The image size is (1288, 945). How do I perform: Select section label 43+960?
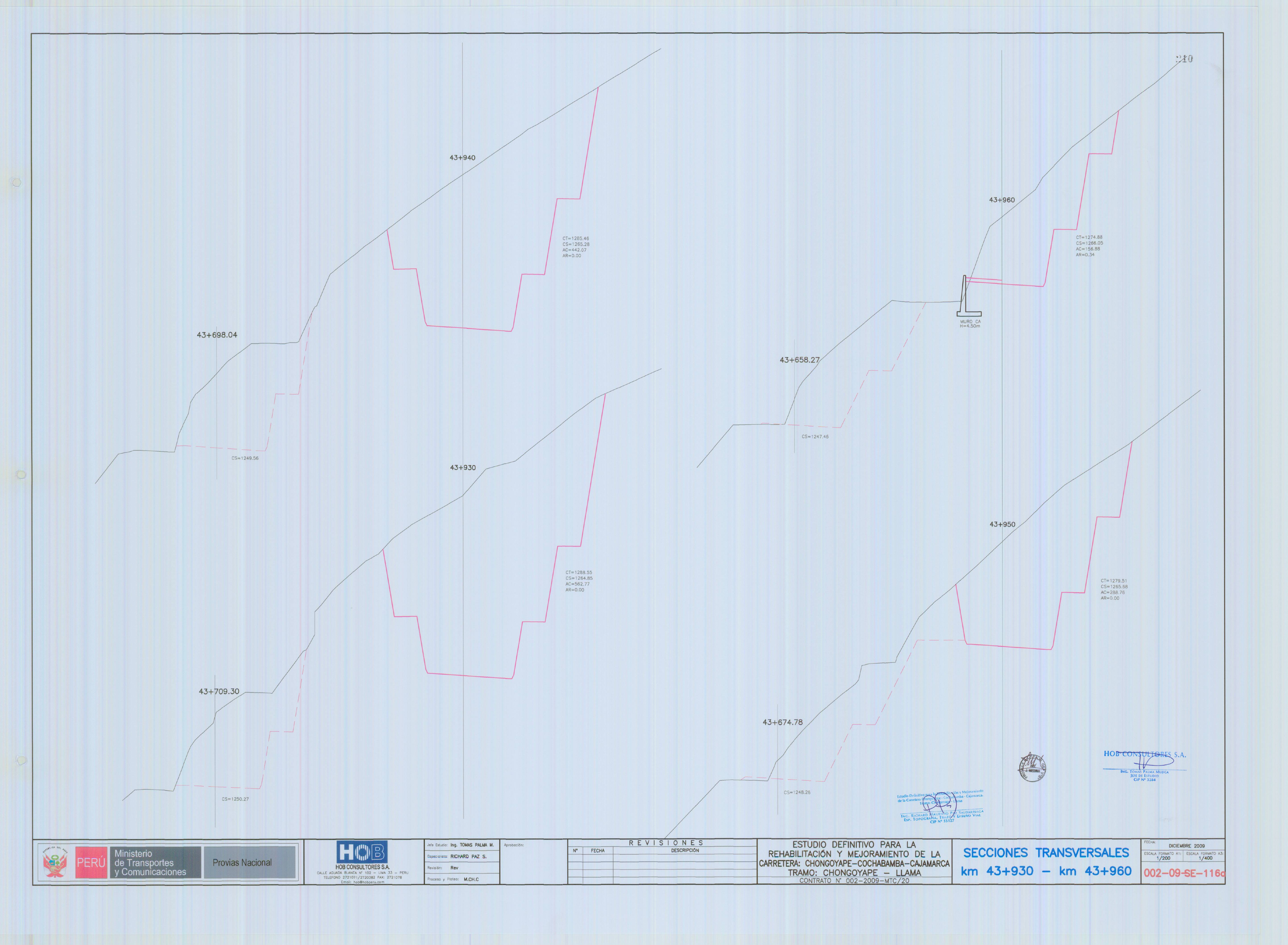(x=1002, y=200)
